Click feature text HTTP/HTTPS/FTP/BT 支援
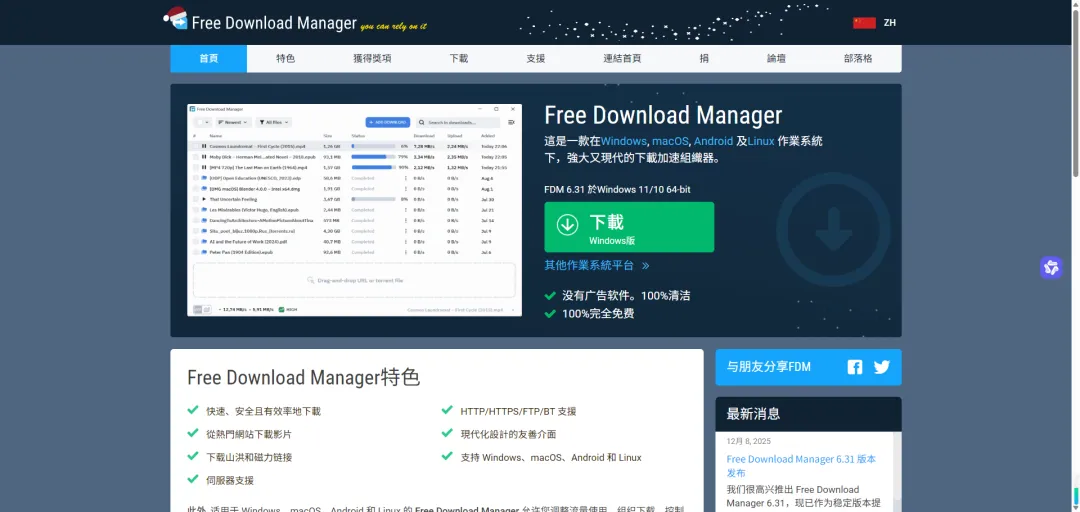This screenshot has height=512, width=1080. point(518,411)
